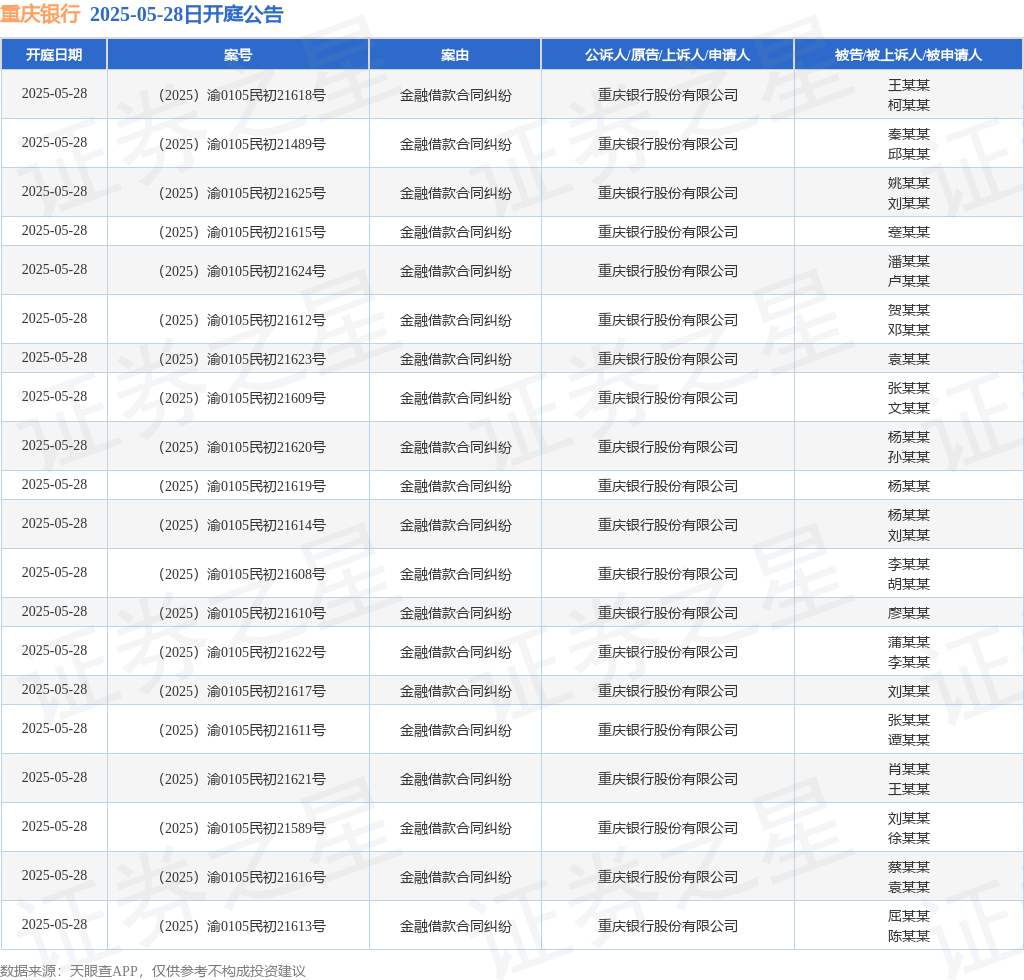Click 金融借款合同纠纷 in the 21589 row
The image size is (1024, 980).
pyautogui.click(x=455, y=829)
